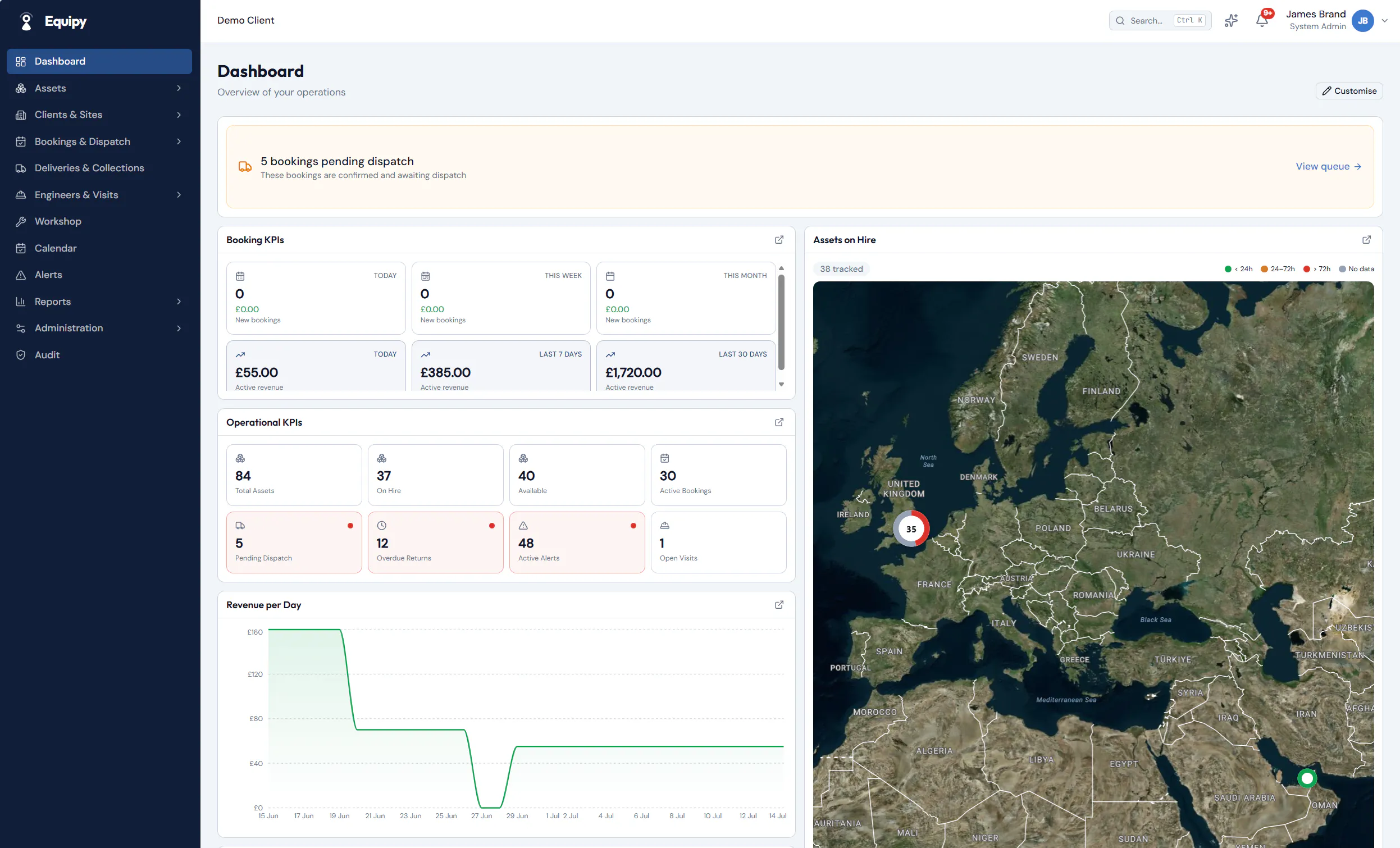Click the green asset marker near Oman
Viewport: 1400px width, 848px height.
coord(1307,778)
